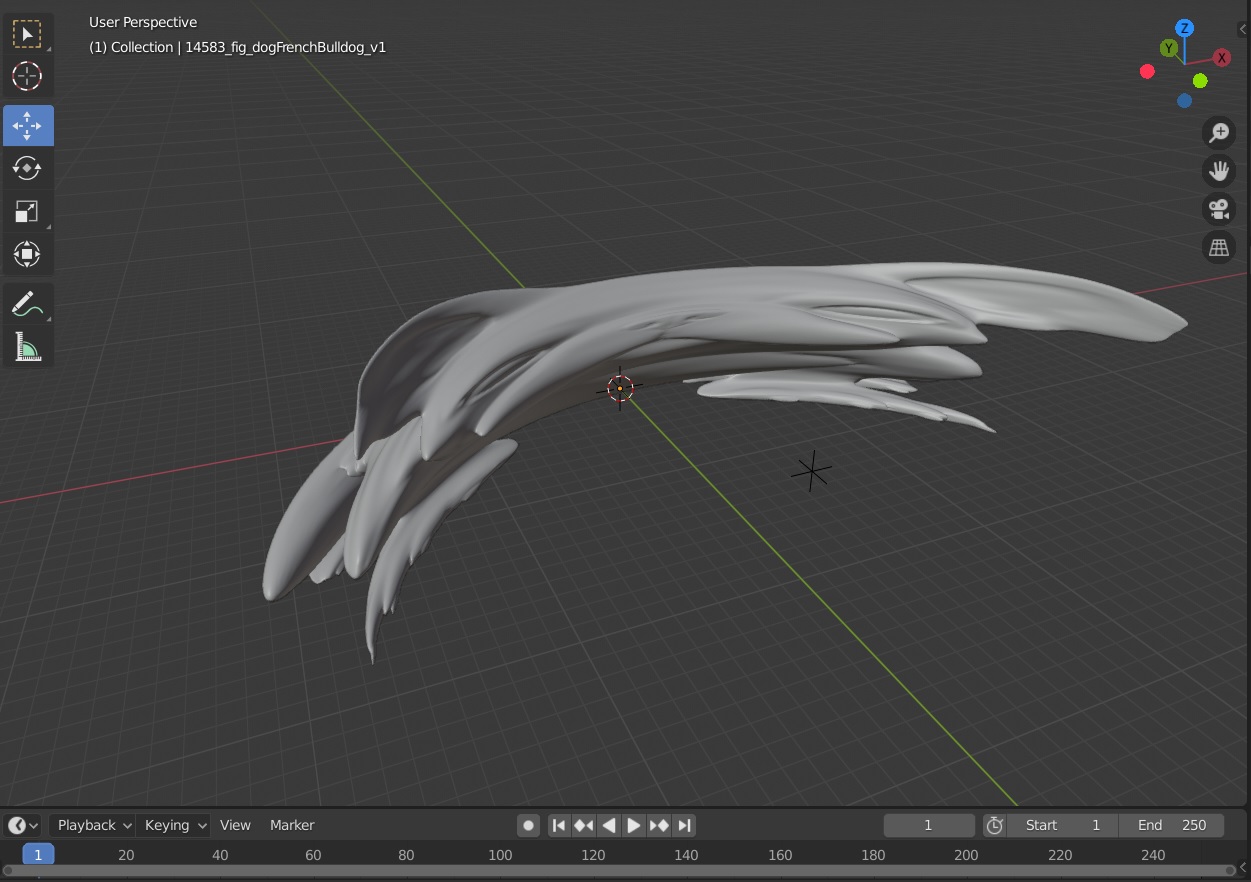Click the 3D cursor in the viewport
Image resolution: width=1251 pixels, height=882 pixels.
point(620,388)
